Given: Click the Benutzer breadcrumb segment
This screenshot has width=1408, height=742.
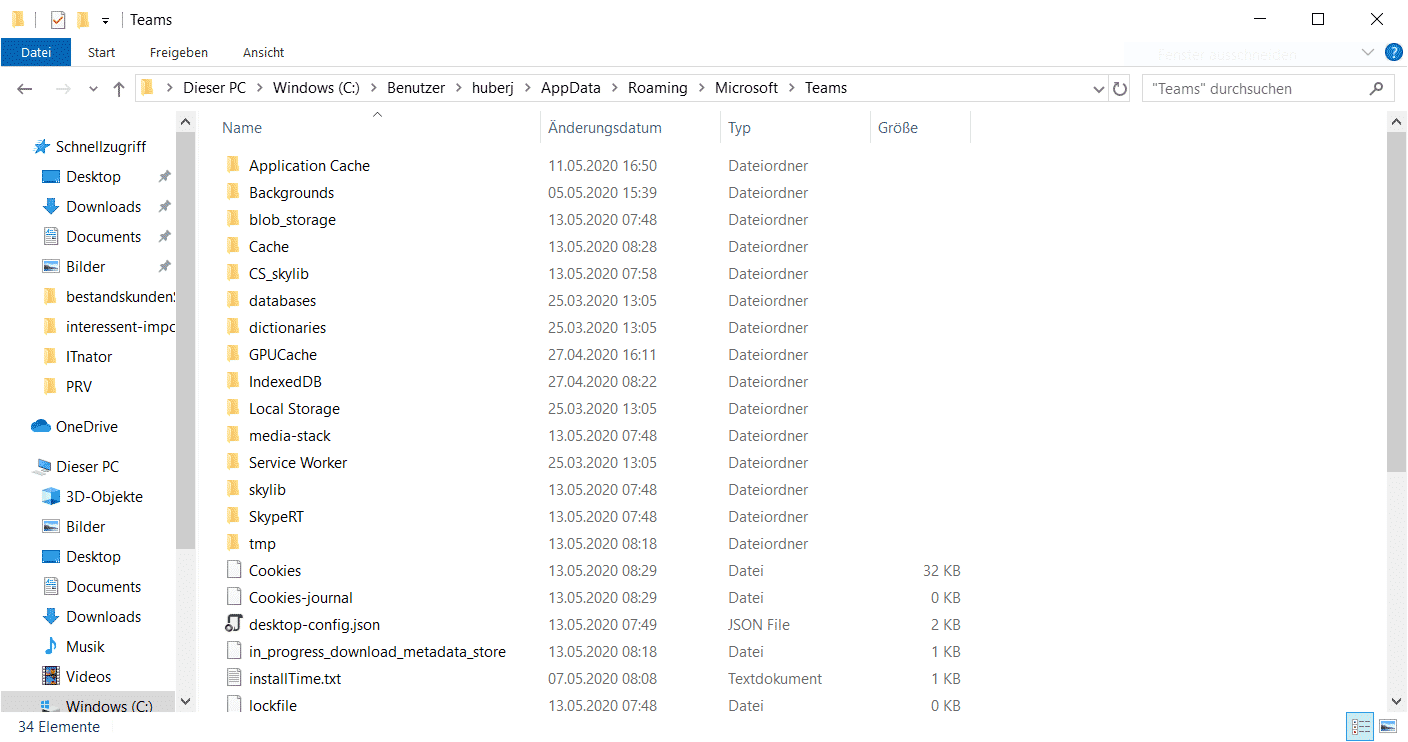Looking at the screenshot, I should 416,88.
